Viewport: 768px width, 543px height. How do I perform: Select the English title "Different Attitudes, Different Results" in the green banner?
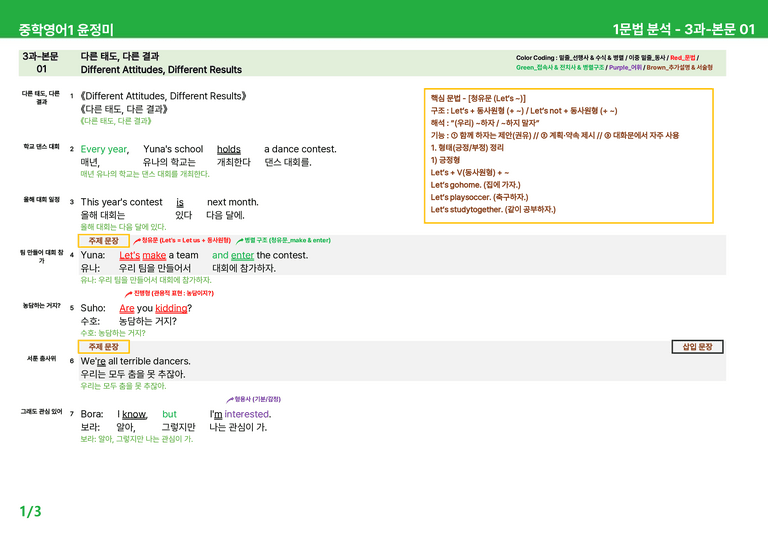click(x=161, y=70)
